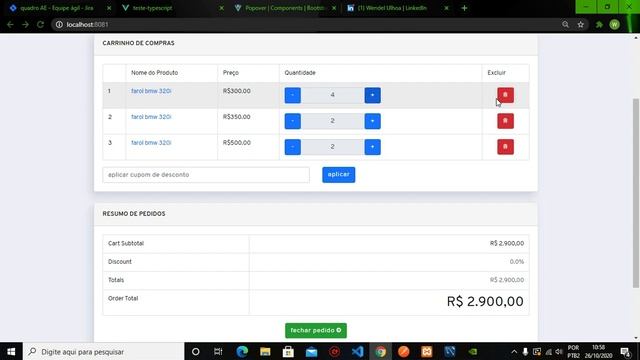Click the fechar pedido green button
640x360 pixels.
(316, 330)
